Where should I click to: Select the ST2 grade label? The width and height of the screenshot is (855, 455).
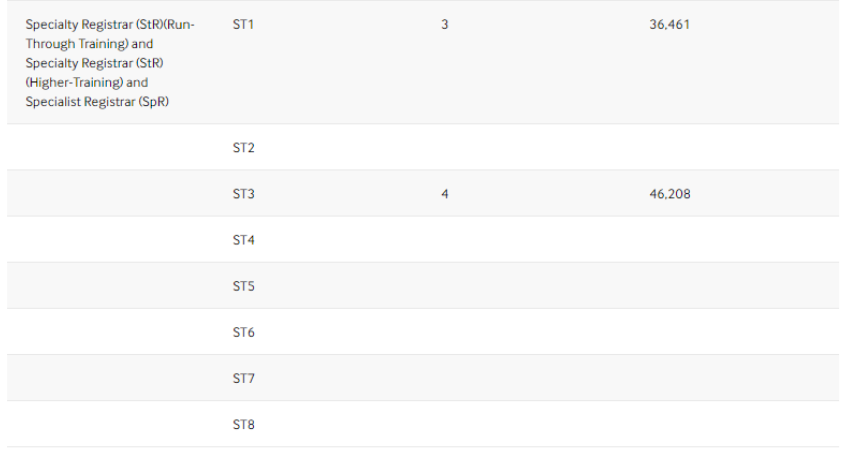243,148
